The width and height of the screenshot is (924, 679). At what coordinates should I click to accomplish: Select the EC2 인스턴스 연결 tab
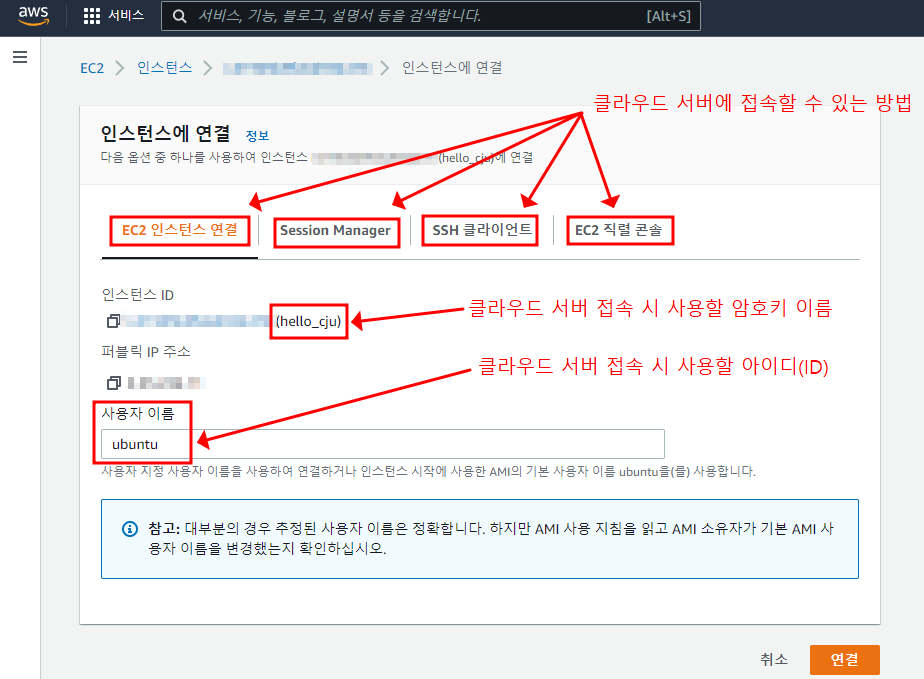180,230
